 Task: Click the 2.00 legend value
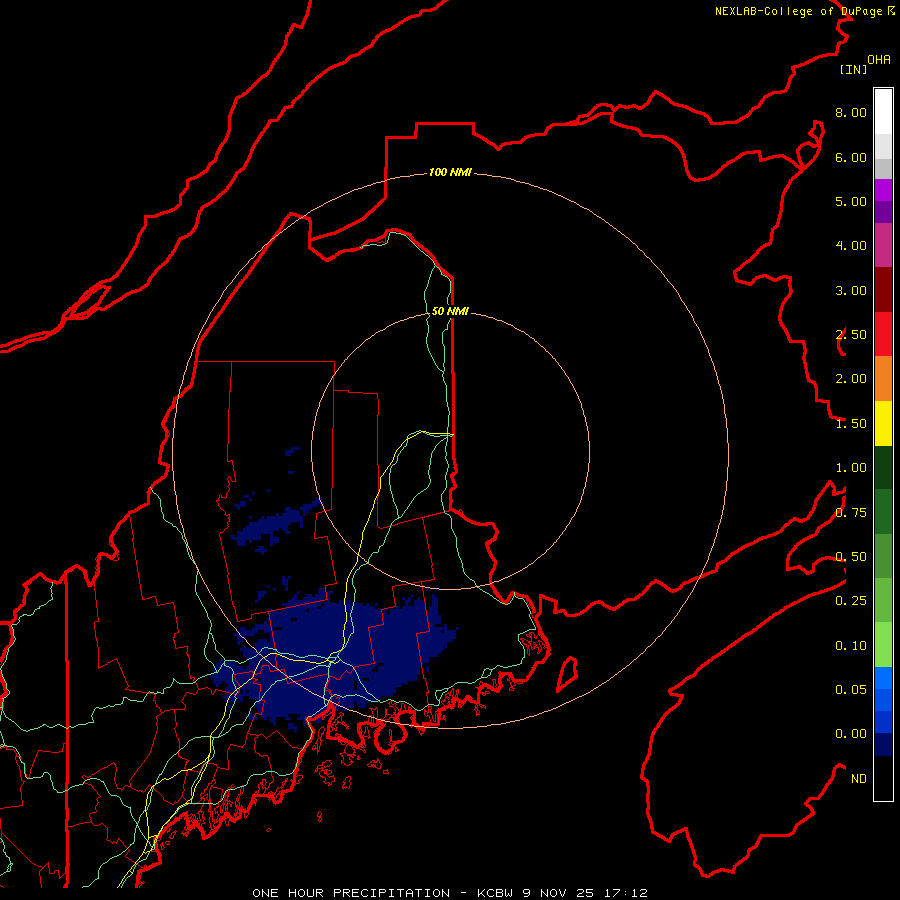coord(851,379)
